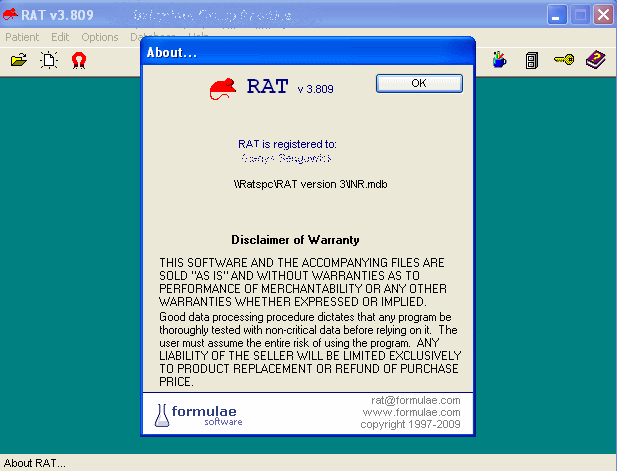The height and width of the screenshot is (471, 617).
Task: Click the open folder toolbar icon
Action: coord(19,60)
